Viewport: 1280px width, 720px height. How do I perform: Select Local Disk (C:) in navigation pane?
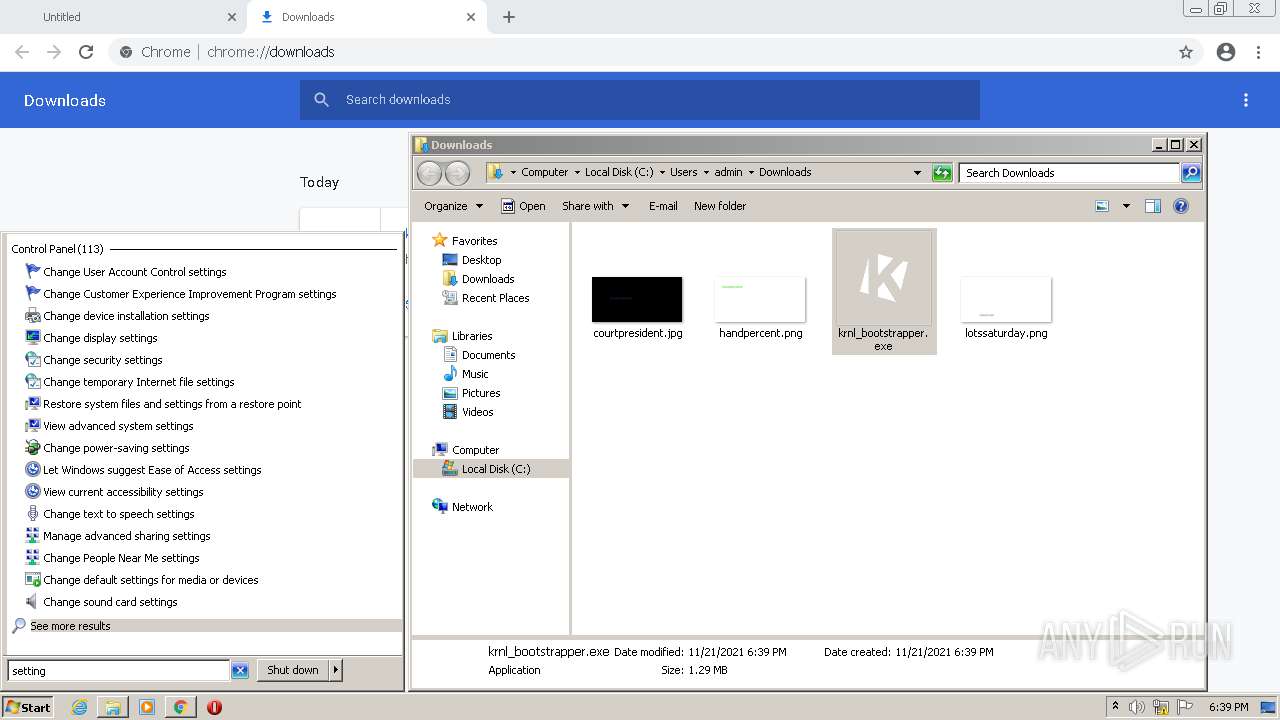click(495, 469)
